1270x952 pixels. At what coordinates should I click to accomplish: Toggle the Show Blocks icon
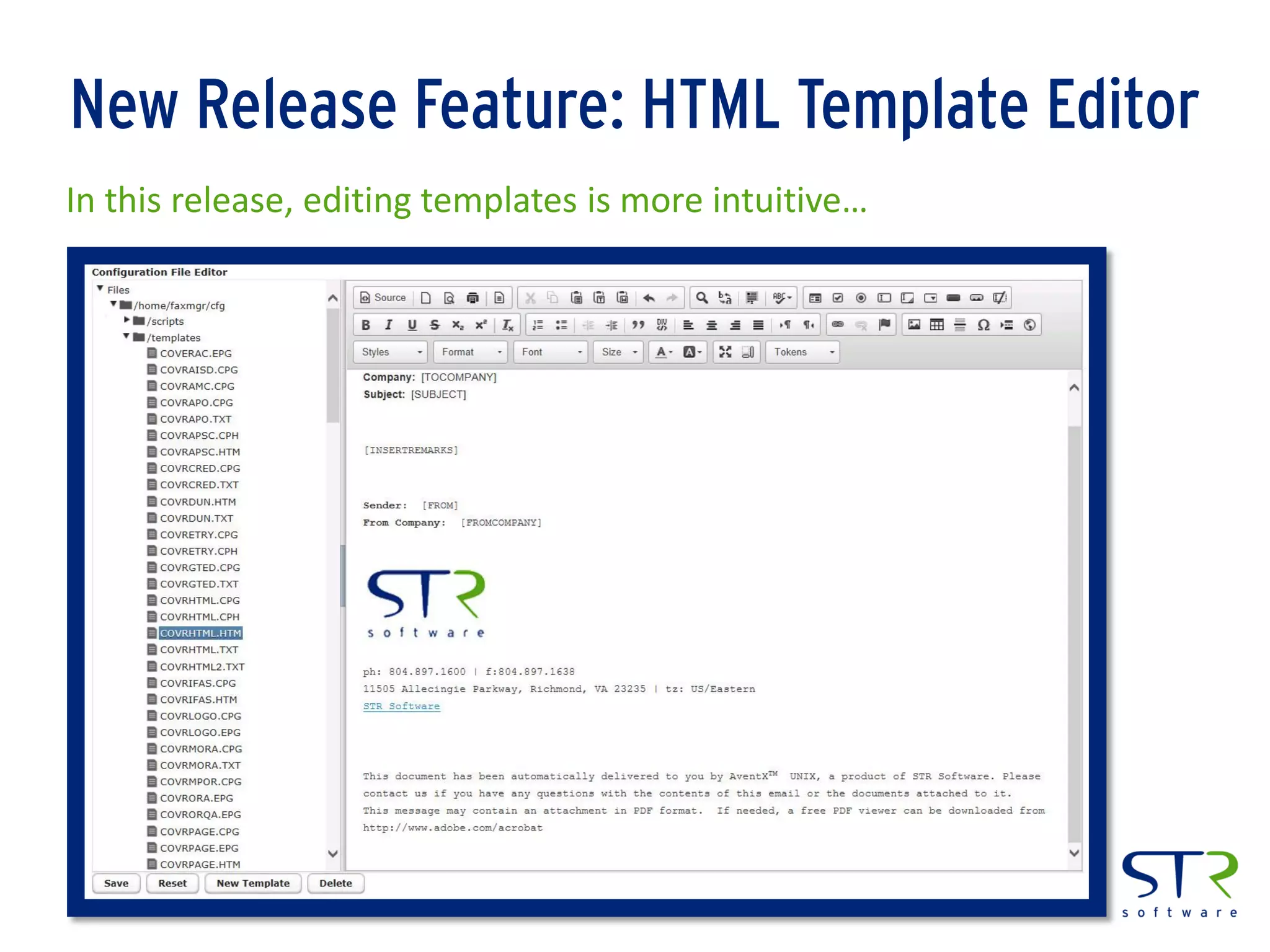click(x=748, y=352)
